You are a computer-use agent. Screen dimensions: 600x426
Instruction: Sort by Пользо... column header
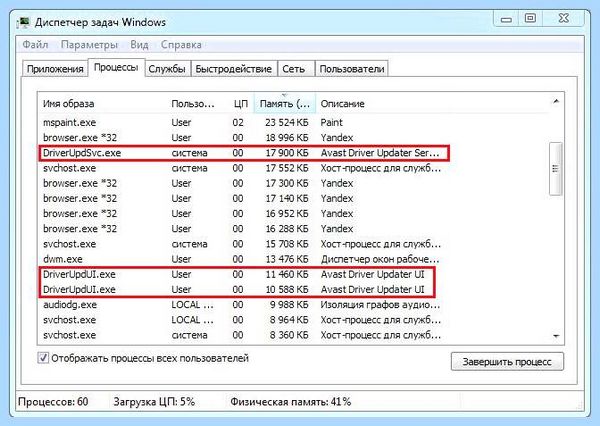click(197, 103)
